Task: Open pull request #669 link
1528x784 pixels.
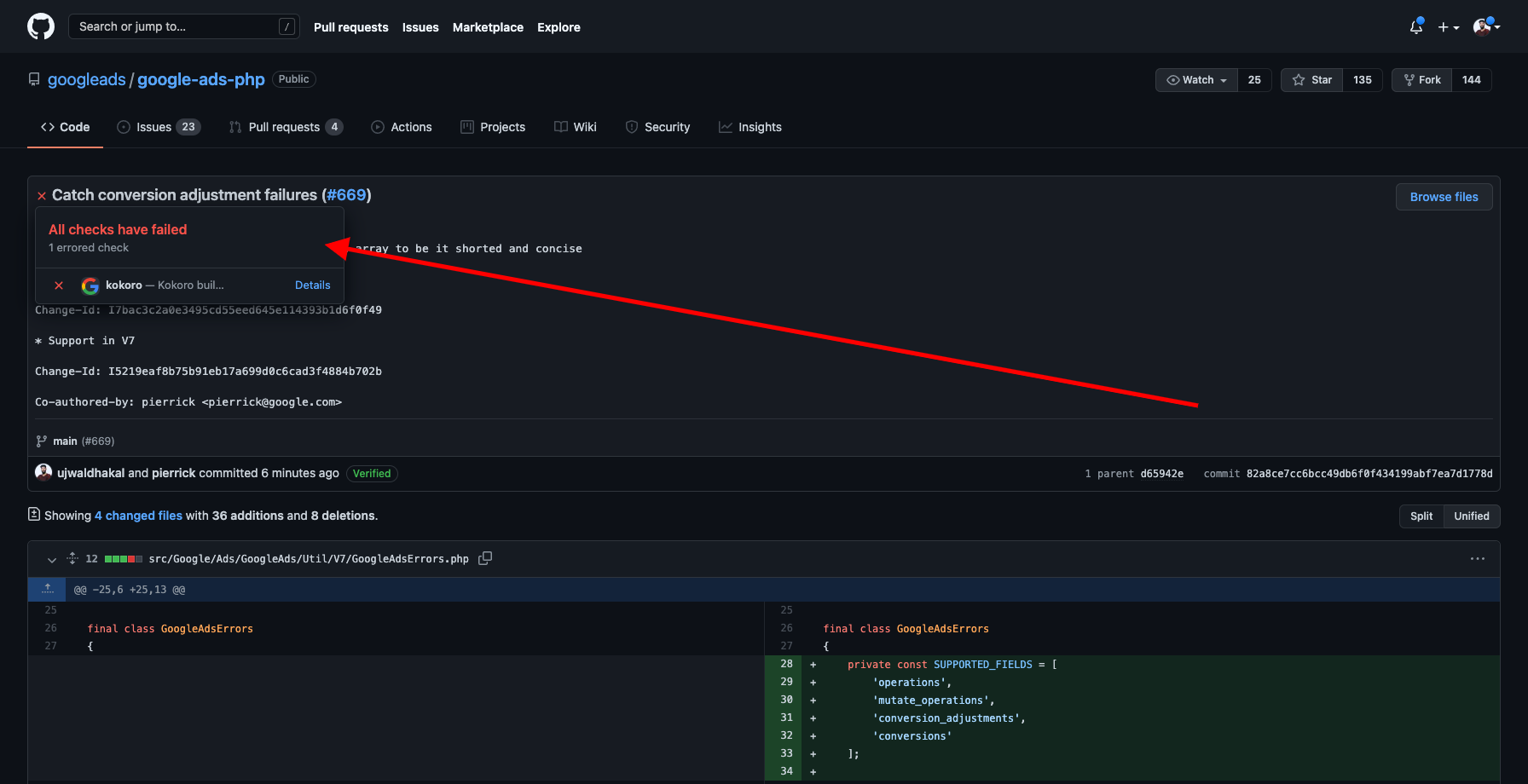Action: [x=346, y=194]
